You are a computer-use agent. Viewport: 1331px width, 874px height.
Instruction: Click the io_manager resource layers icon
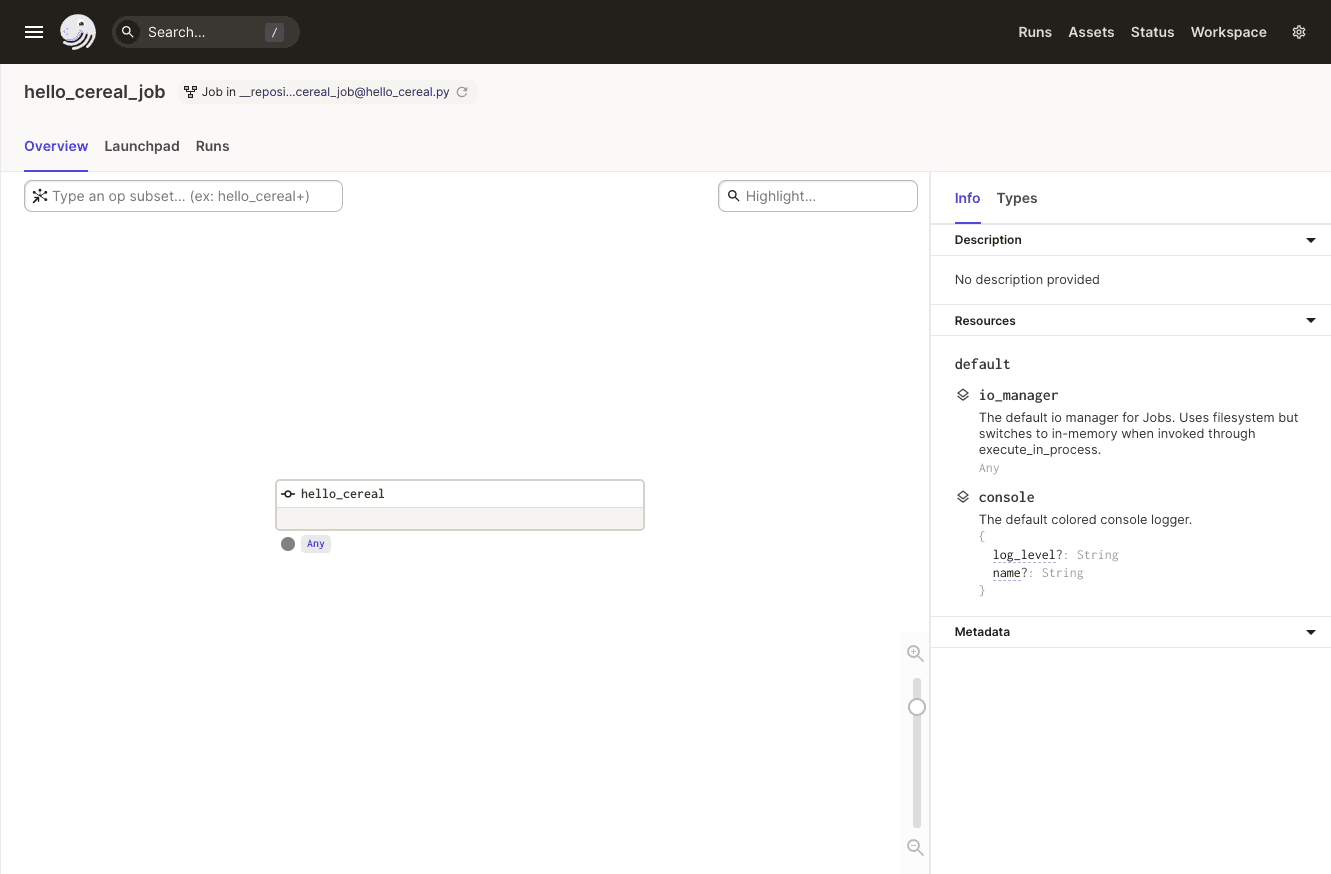tap(963, 395)
